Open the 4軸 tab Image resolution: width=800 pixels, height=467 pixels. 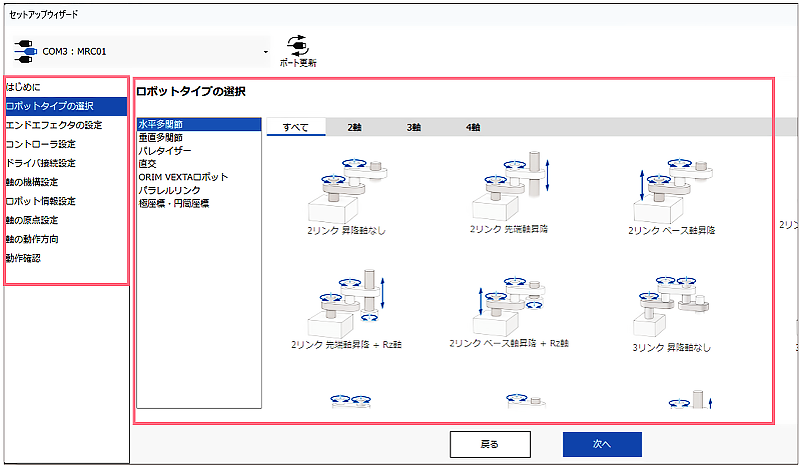(473, 127)
